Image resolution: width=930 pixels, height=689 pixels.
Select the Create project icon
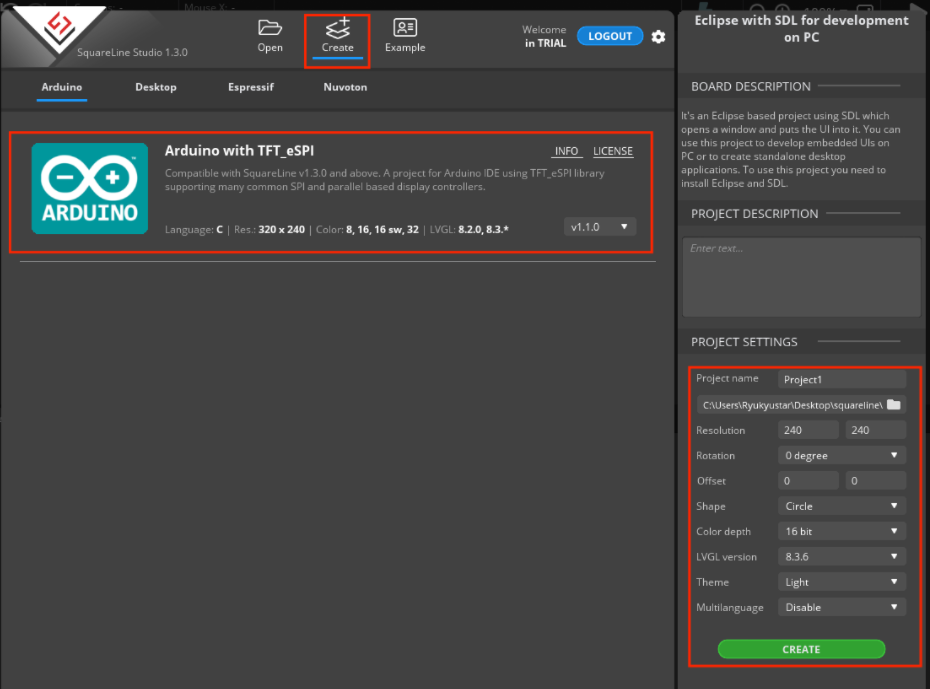337,36
